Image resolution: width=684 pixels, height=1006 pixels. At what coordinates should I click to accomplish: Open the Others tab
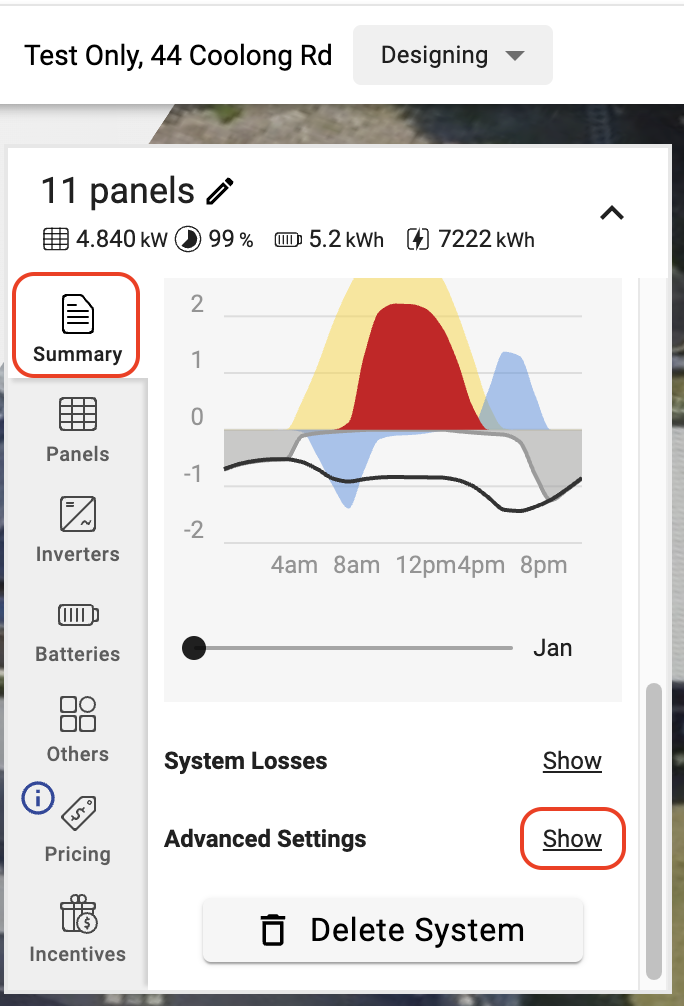pyautogui.click(x=78, y=730)
